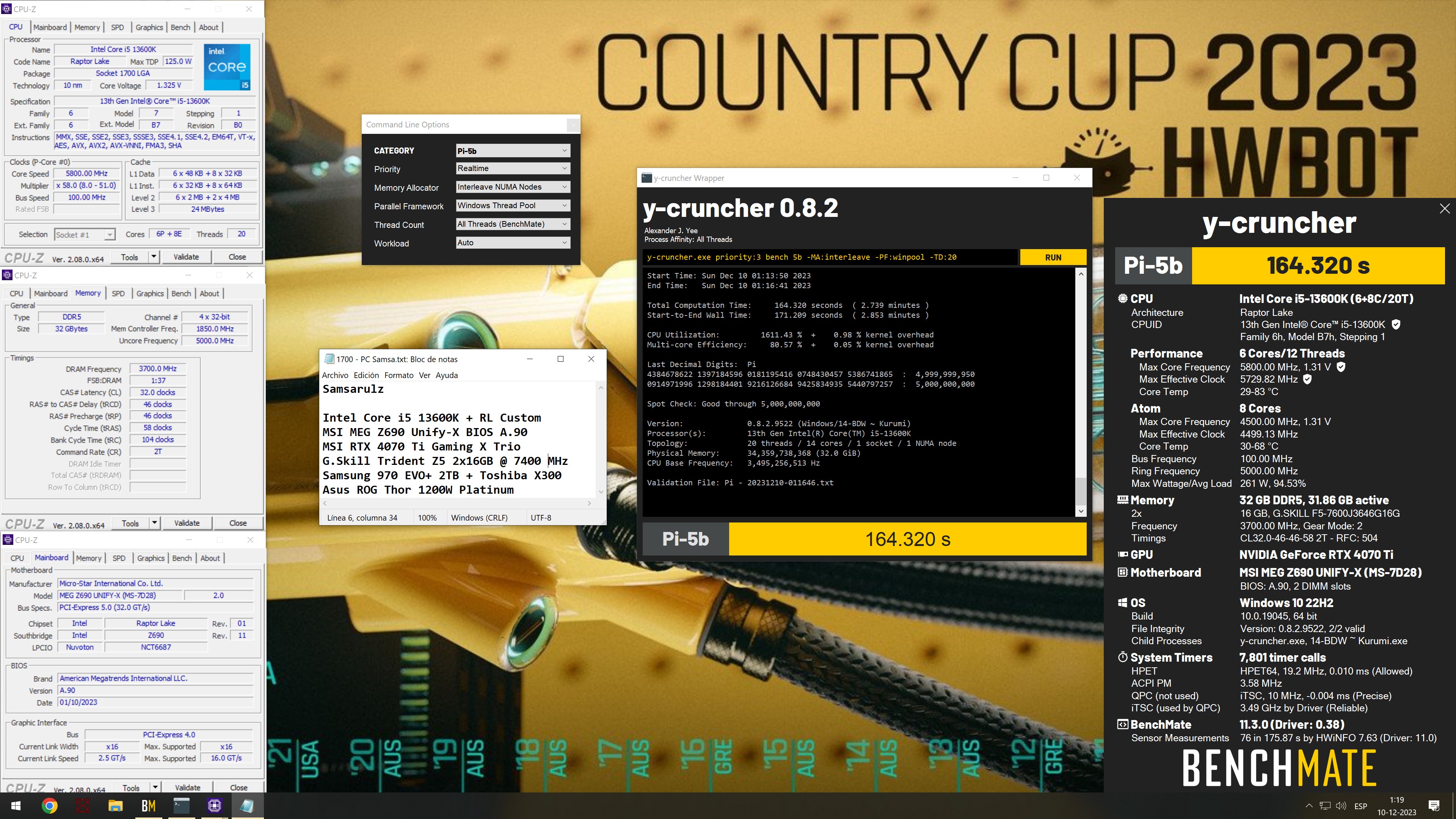Click Tools button in CPU-Z Mainboard window

point(131,788)
